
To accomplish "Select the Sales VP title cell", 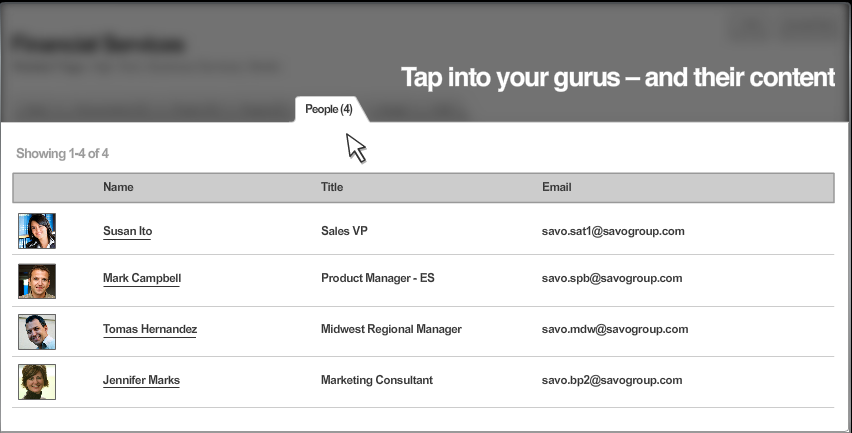I will (343, 231).
